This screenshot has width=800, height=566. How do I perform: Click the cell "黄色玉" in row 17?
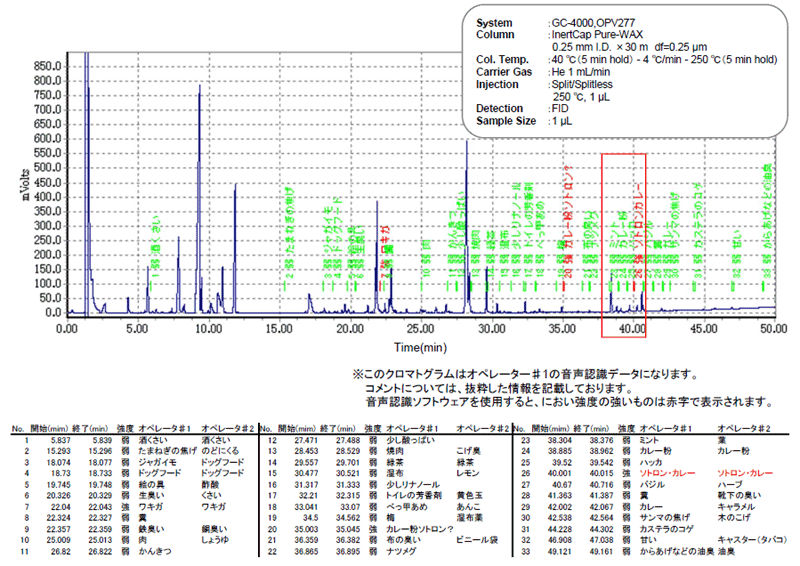[470, 496]
